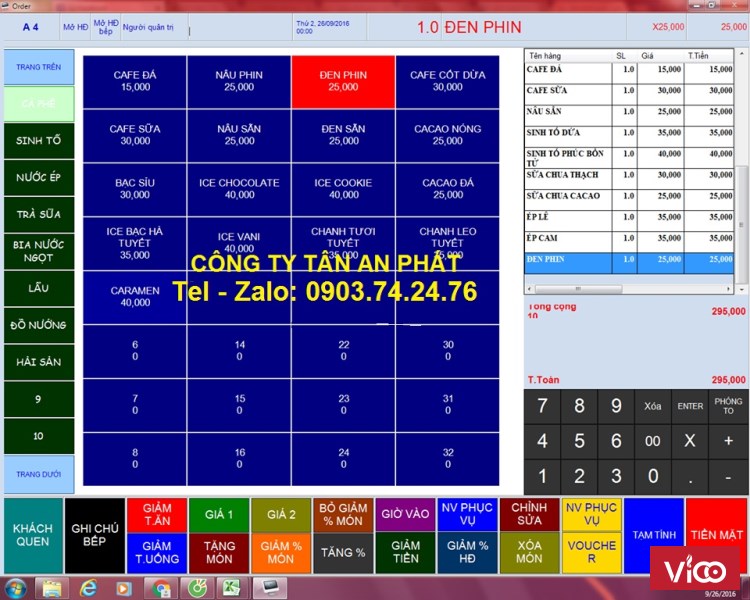Image resolution: width=750 pixels, height=600 pixels.
Task: Pay with TIỀN MẶT button
Action: 717,535
